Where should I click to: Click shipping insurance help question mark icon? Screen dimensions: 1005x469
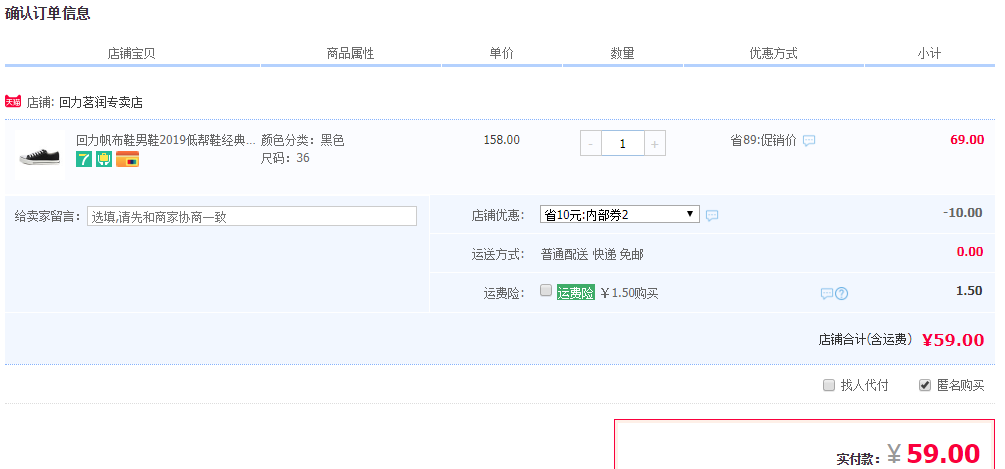pyautogui.click(x=842, y=293)
